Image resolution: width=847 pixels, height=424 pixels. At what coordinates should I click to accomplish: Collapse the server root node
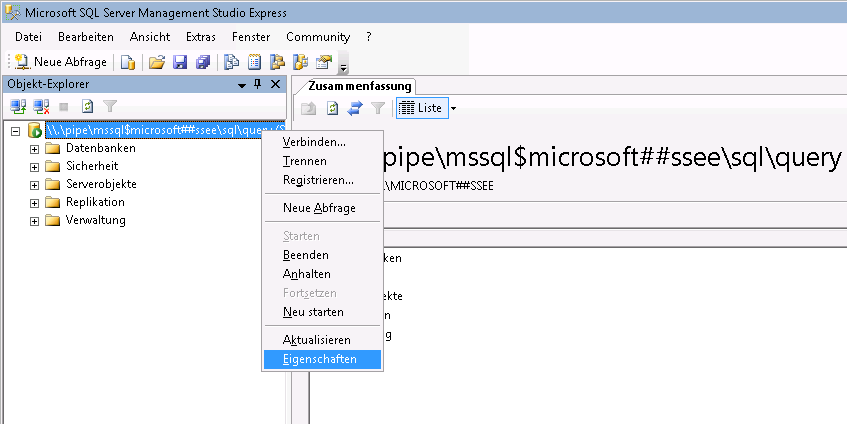(16, 131)
